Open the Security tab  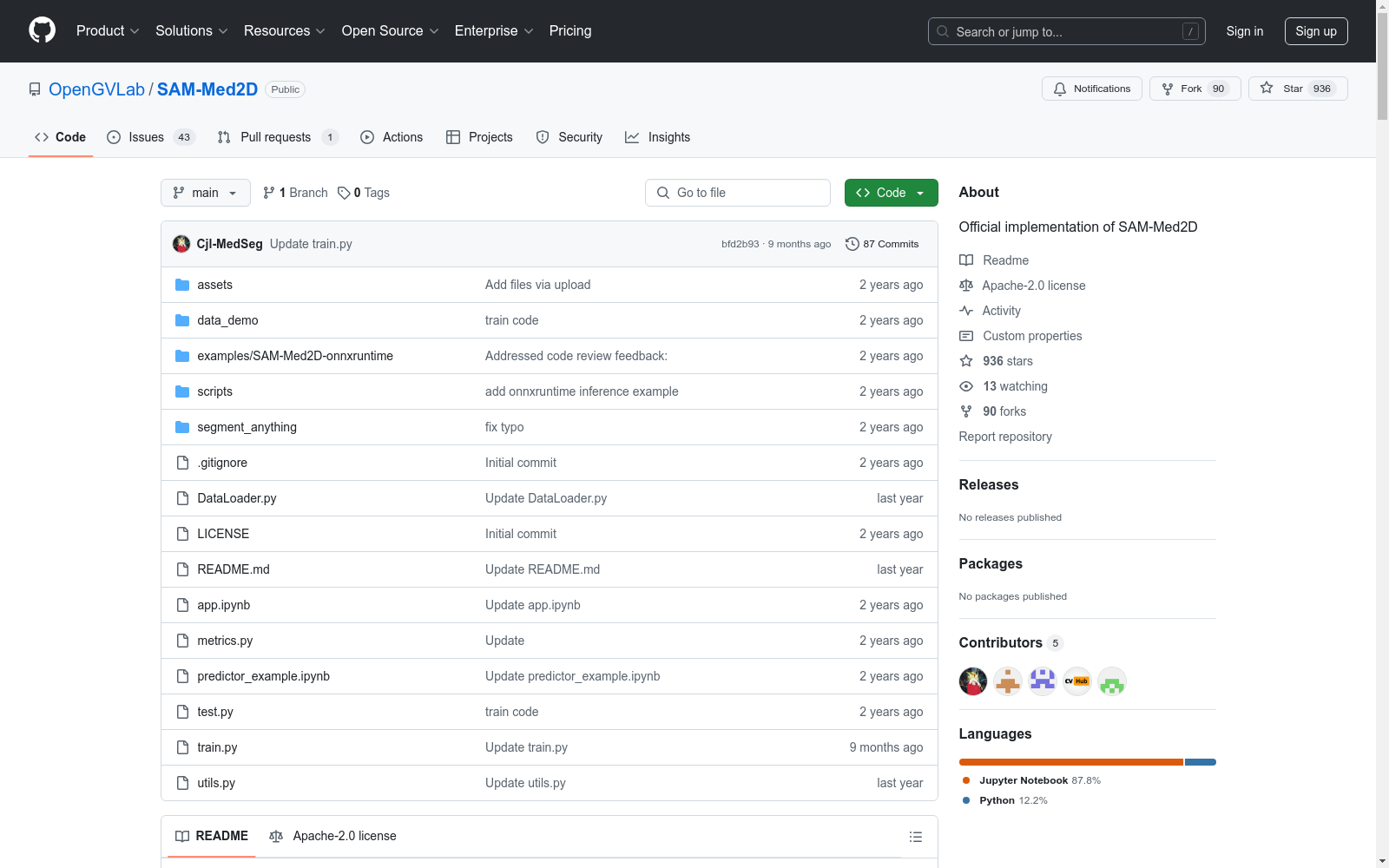(569, 137)
